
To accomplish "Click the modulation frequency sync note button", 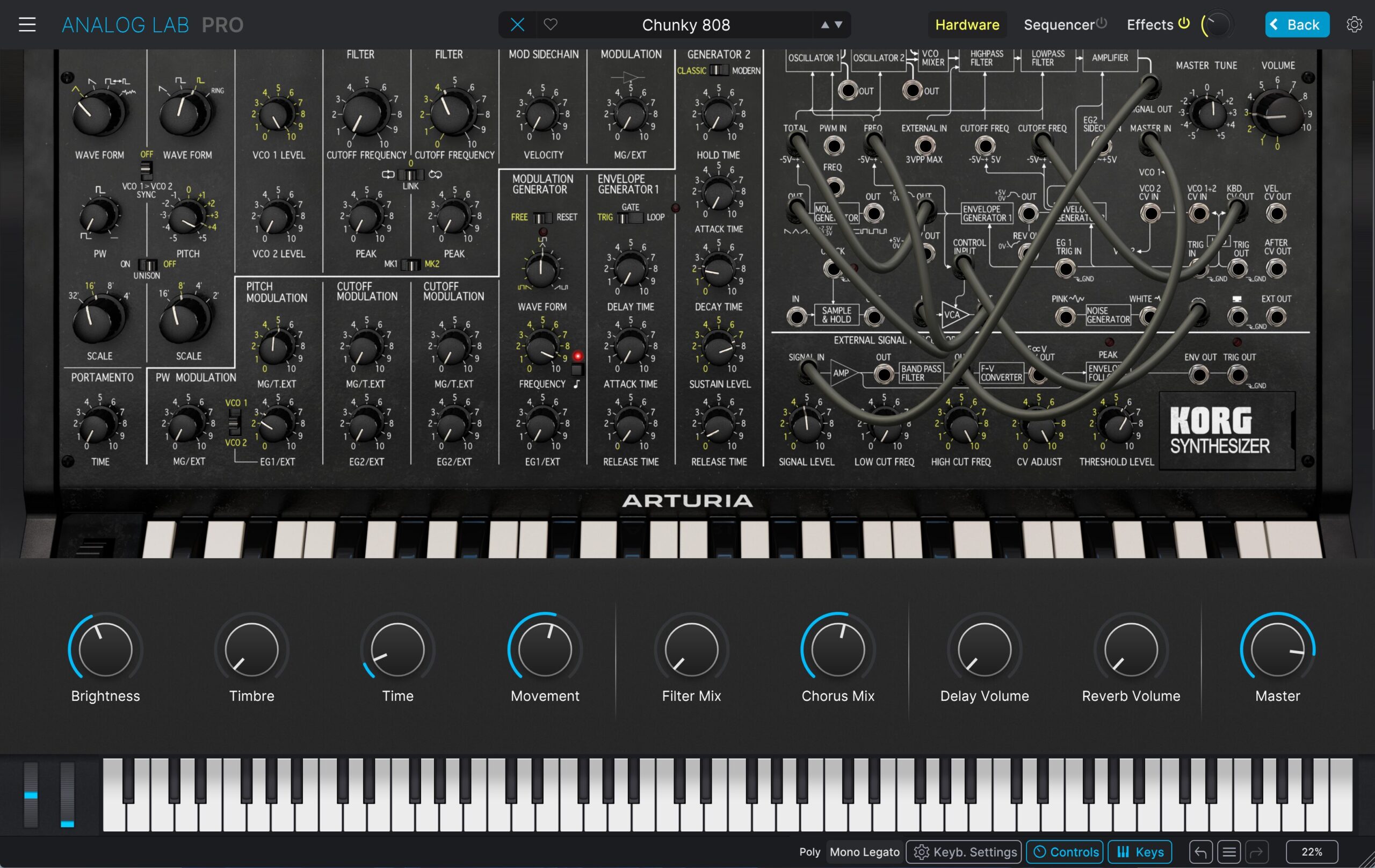I will pyautogui.click(x=577, y=370).
